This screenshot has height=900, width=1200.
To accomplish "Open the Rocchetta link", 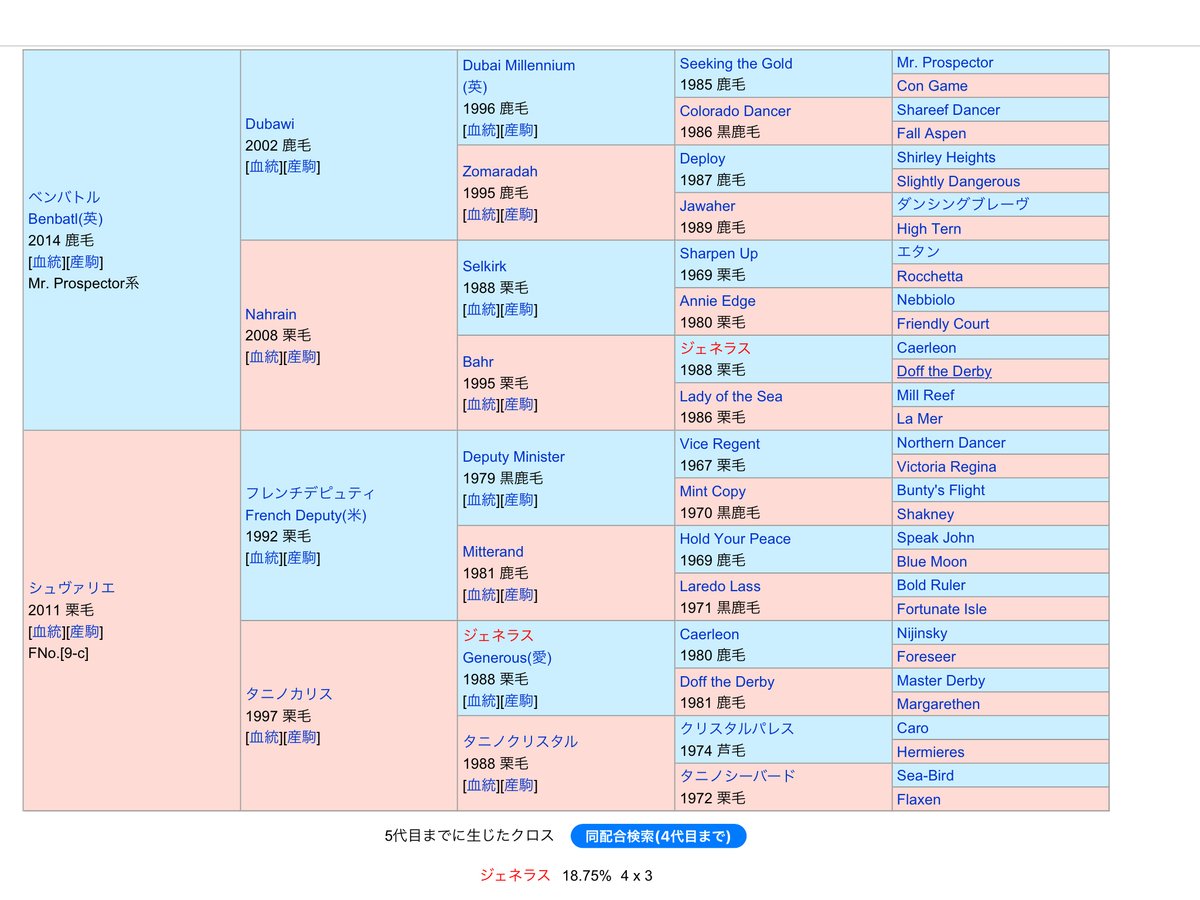I will pos(930,276).
